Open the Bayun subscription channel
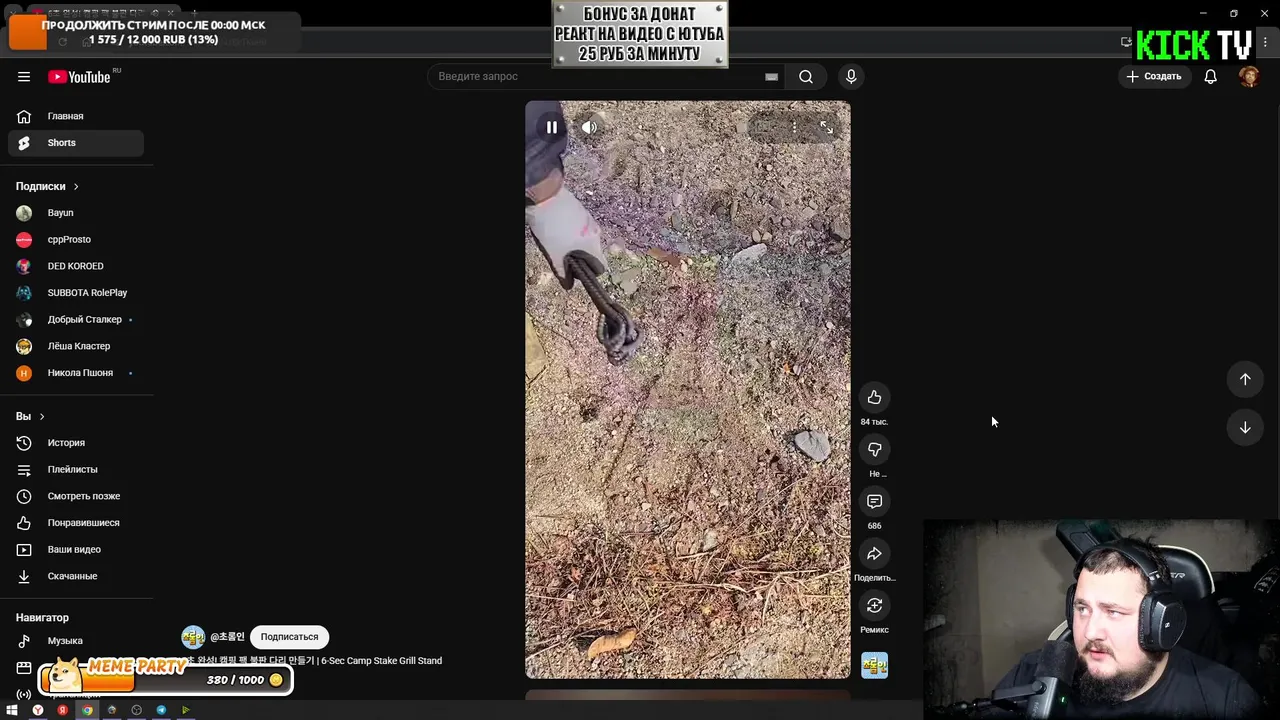 click(76, 213)
